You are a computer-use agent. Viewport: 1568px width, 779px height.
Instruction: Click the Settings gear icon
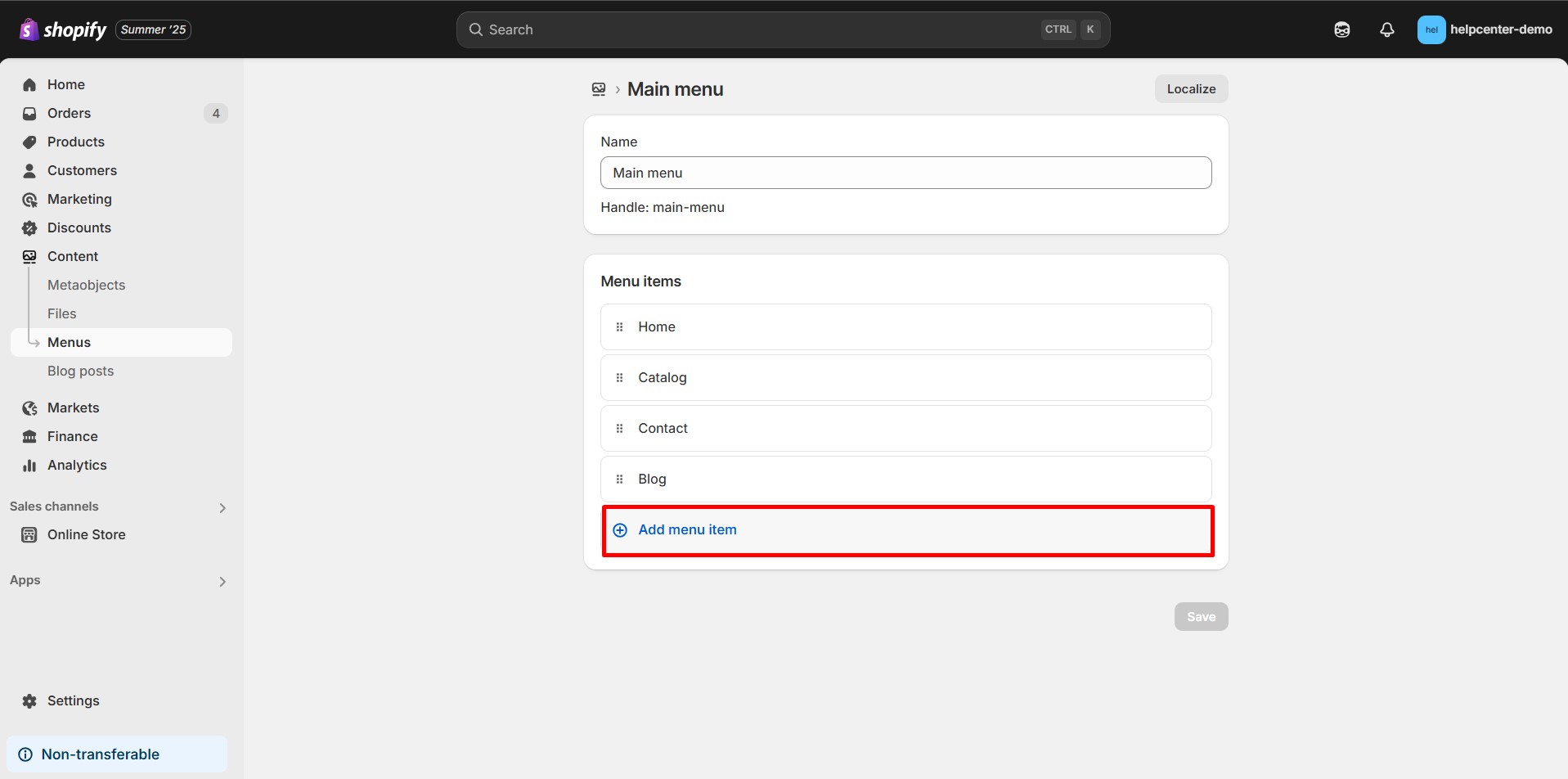[x=29, y=700]
